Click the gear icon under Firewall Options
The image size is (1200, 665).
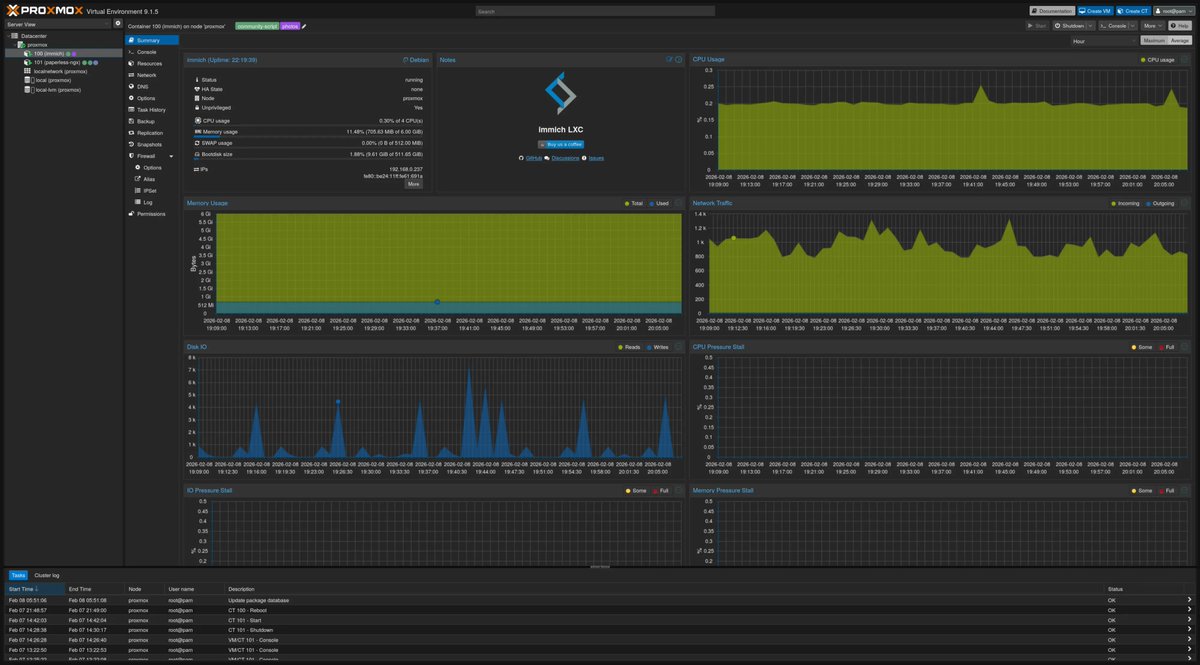click(137, 168)
